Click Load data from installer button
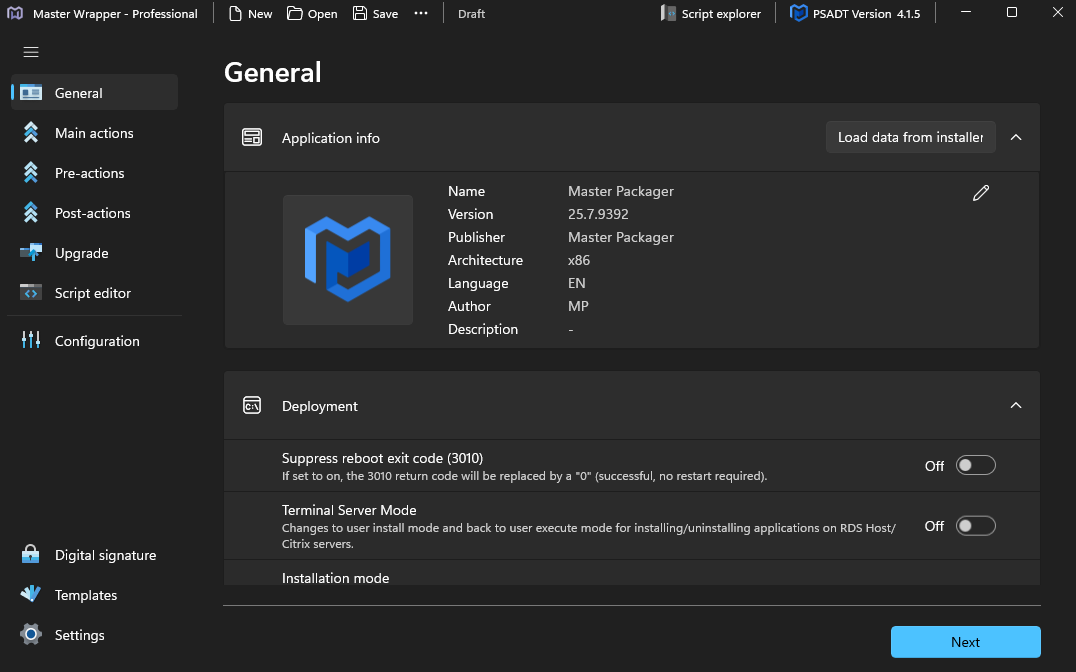Image resolution: width=1076 pixels, height=672 pixels. click(910, 138)
